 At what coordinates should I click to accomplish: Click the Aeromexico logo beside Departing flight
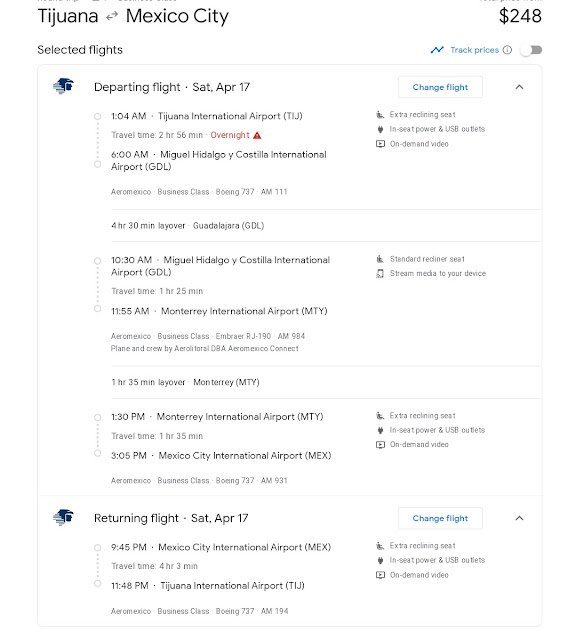(63, 86)
